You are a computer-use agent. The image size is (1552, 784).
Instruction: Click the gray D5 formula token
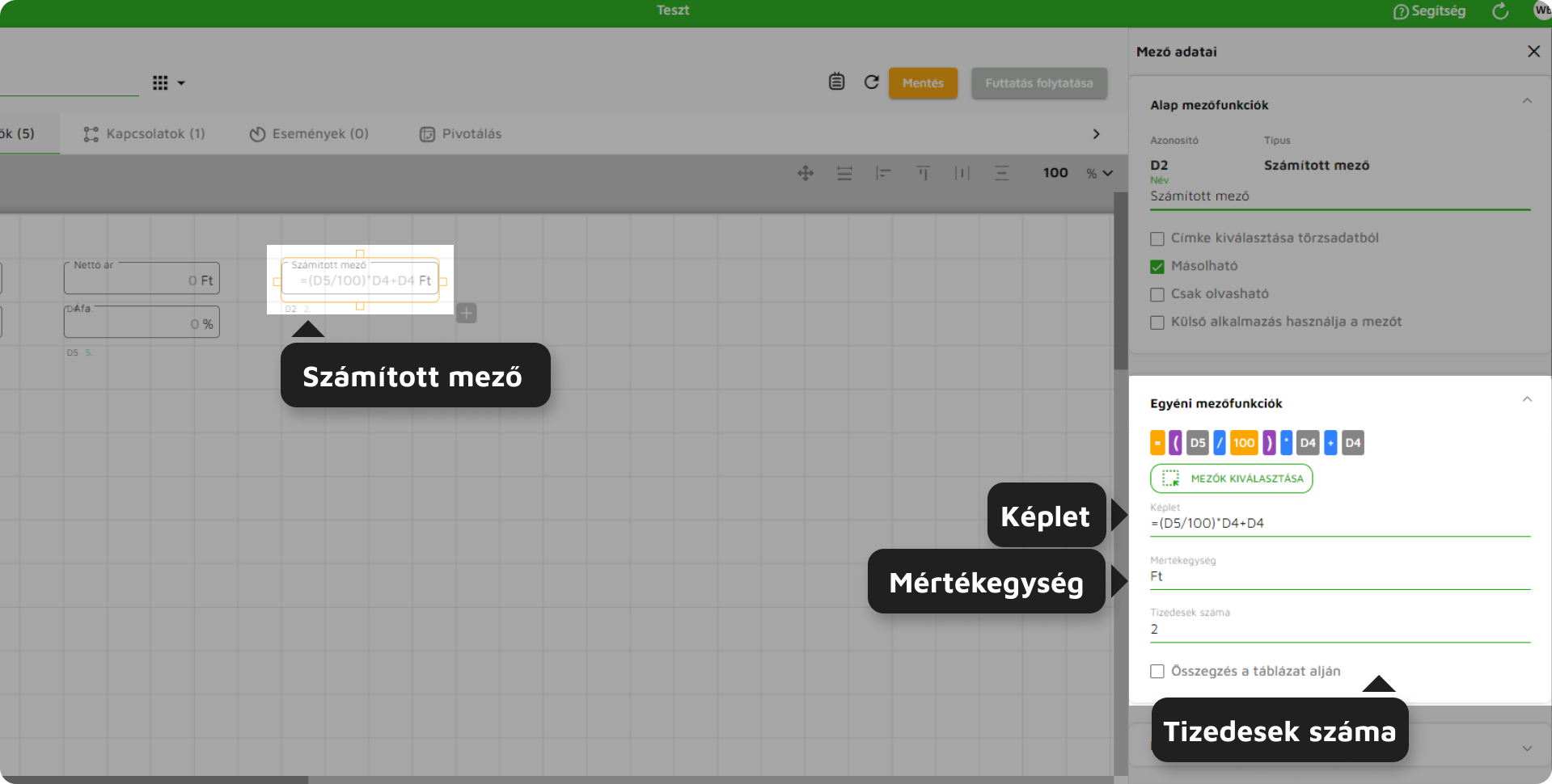1198,443
